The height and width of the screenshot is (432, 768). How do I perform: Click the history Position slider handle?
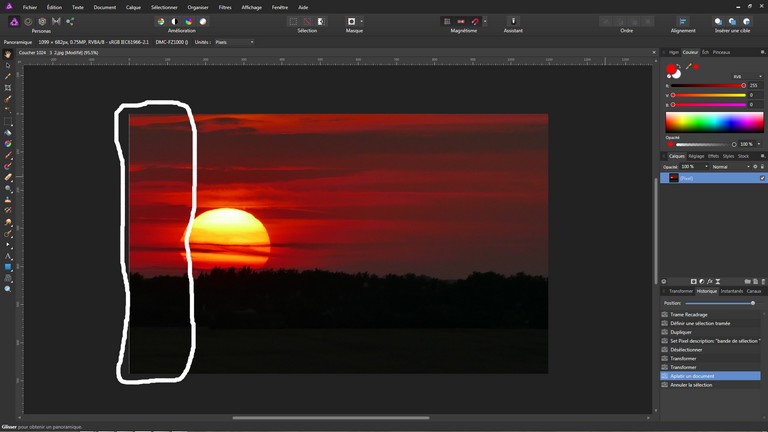click(x=753, y=303)
